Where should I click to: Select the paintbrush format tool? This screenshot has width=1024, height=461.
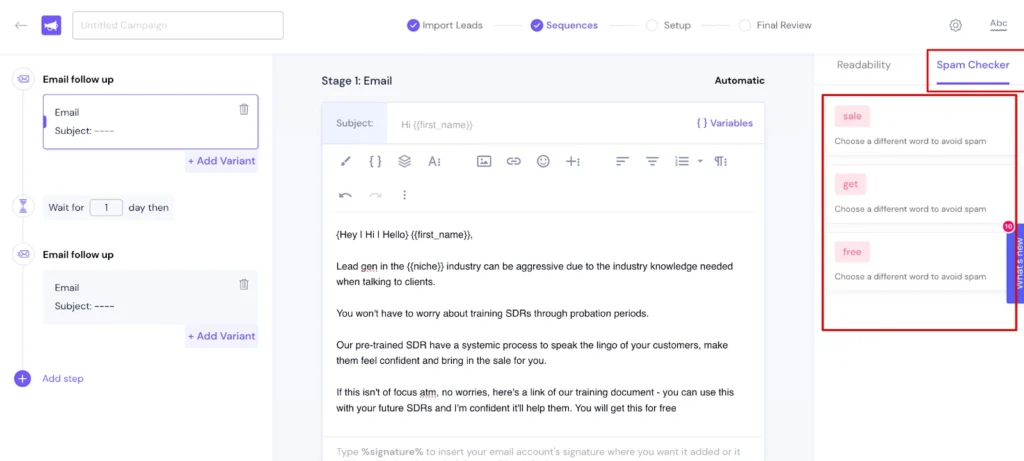point(346,161)
